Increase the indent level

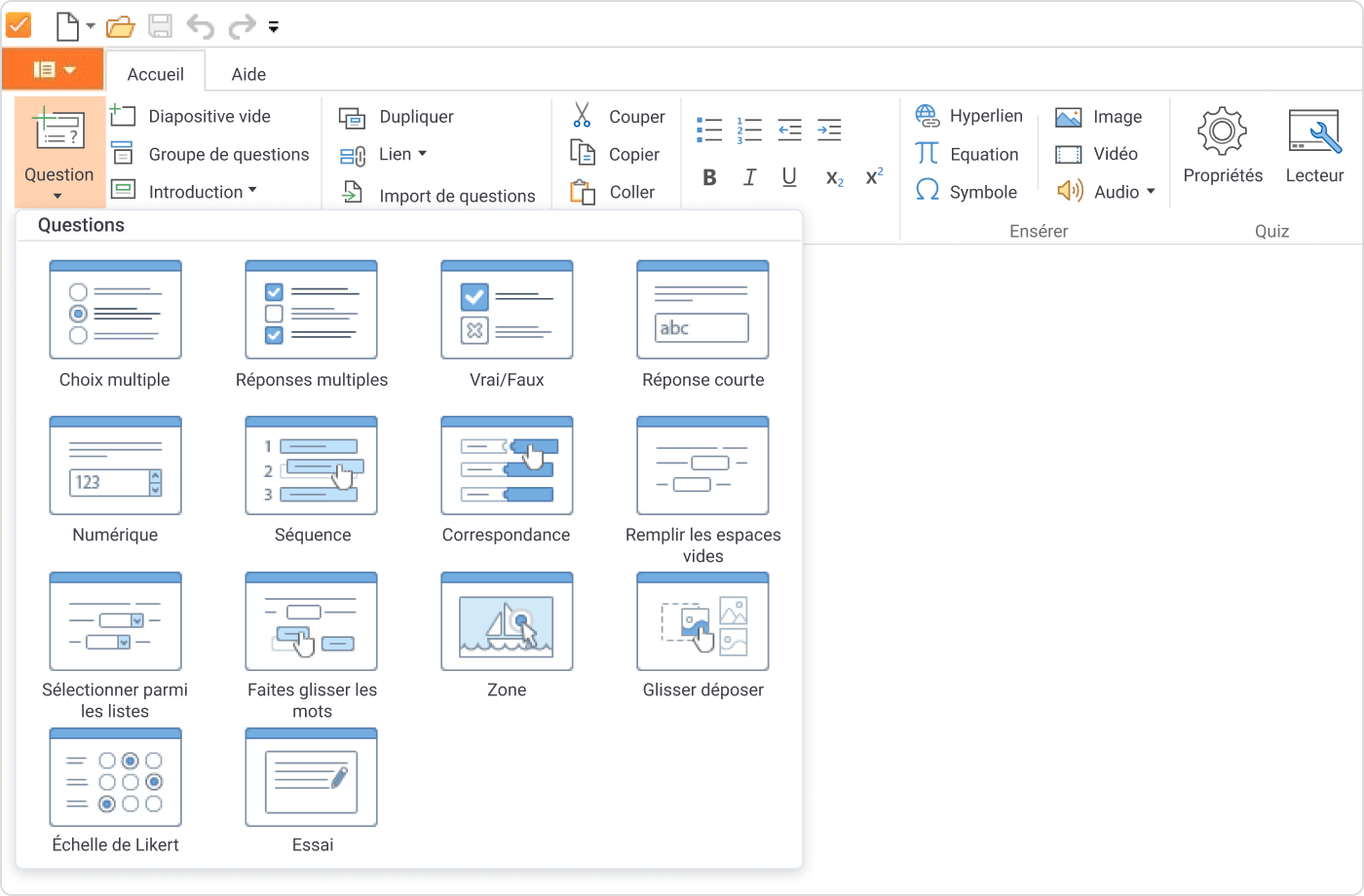pyautogui.click(x=829, y=130)
